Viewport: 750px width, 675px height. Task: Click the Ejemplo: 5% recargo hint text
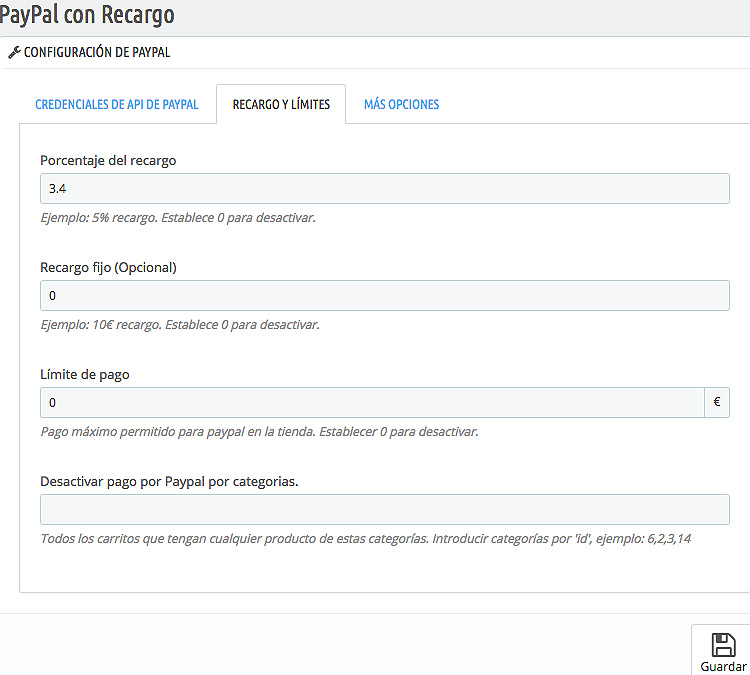coord(178,218)
